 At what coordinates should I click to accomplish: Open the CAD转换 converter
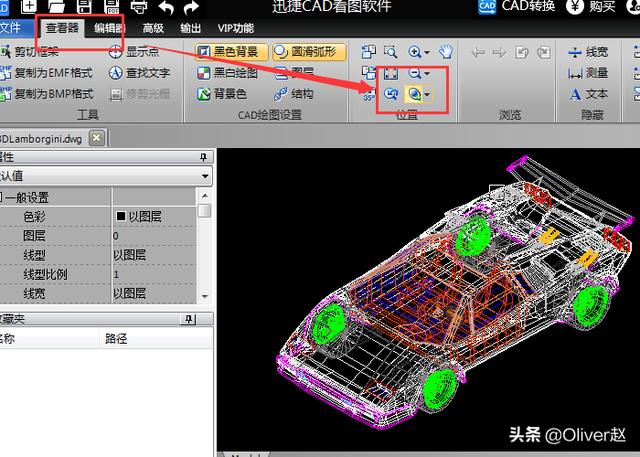[x=516, y=6]
